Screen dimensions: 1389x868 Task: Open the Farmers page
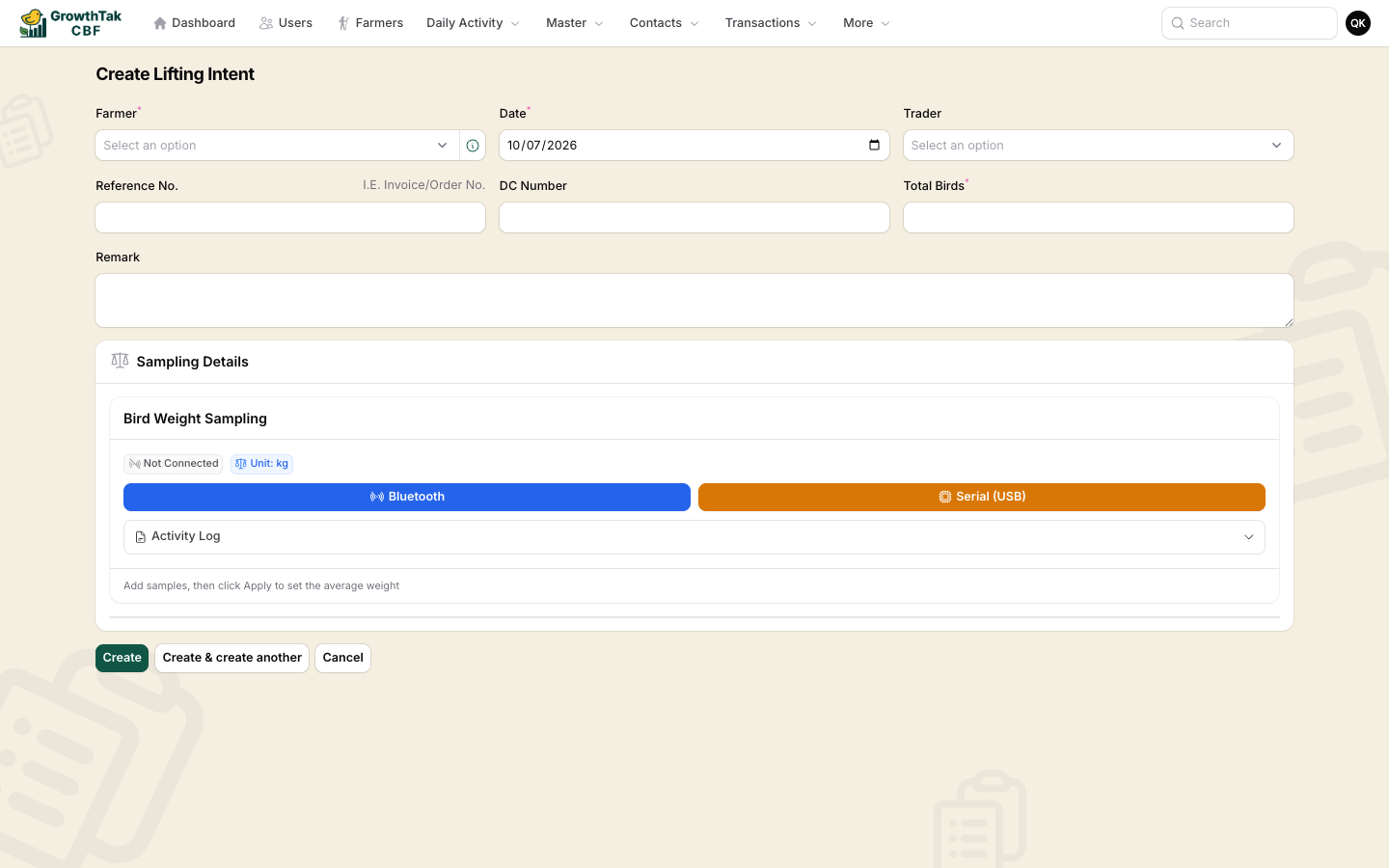[370, 23]
